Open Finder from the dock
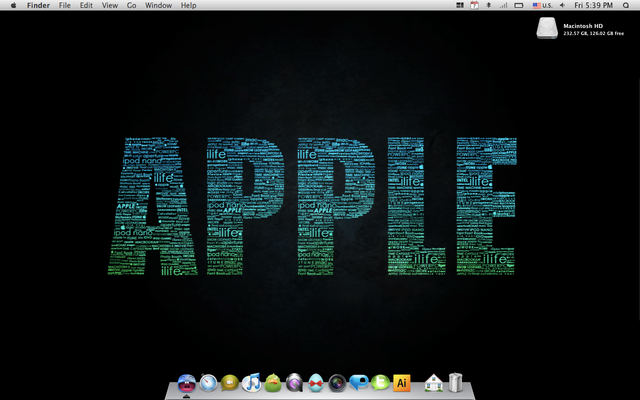The height and width of the screenshot is (400, 640). 186,382
